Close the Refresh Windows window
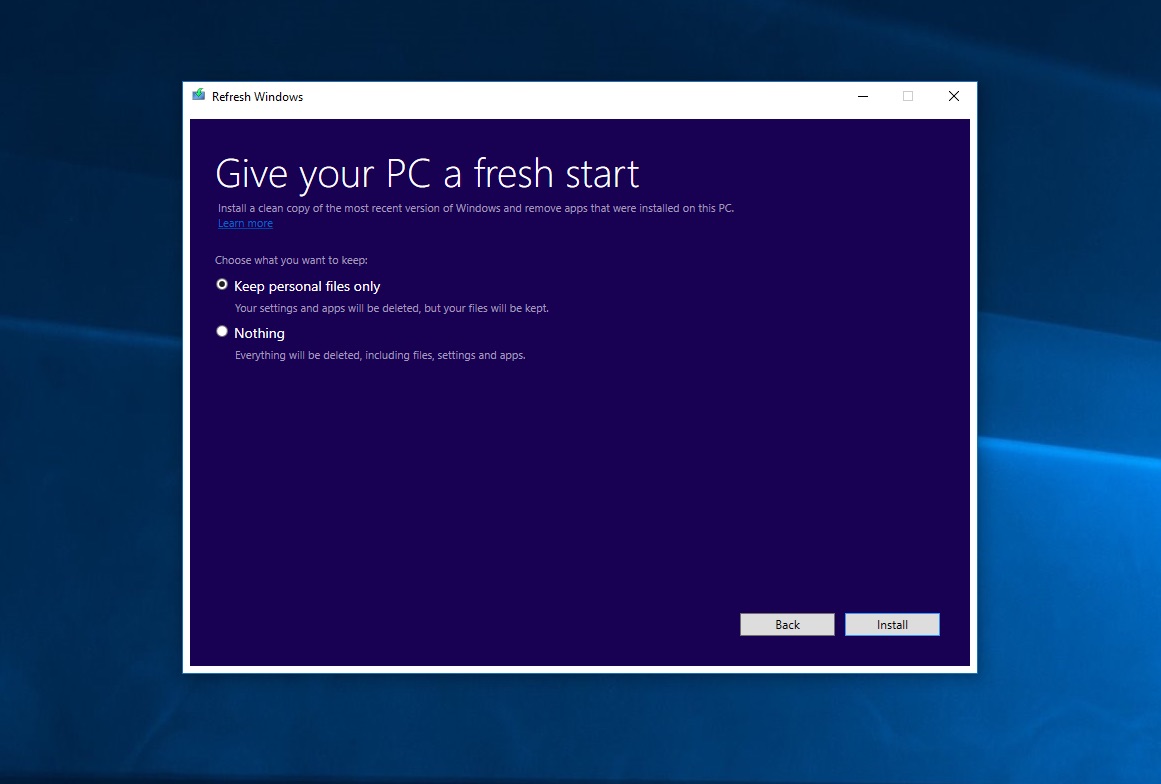1161x784 pixels. pos(953,96)
